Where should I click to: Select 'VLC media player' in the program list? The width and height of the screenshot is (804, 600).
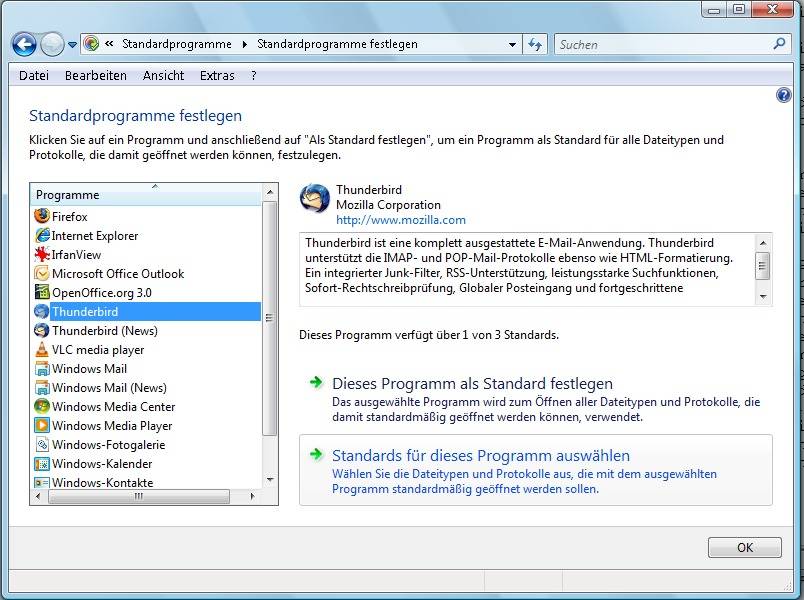point(98,350)
